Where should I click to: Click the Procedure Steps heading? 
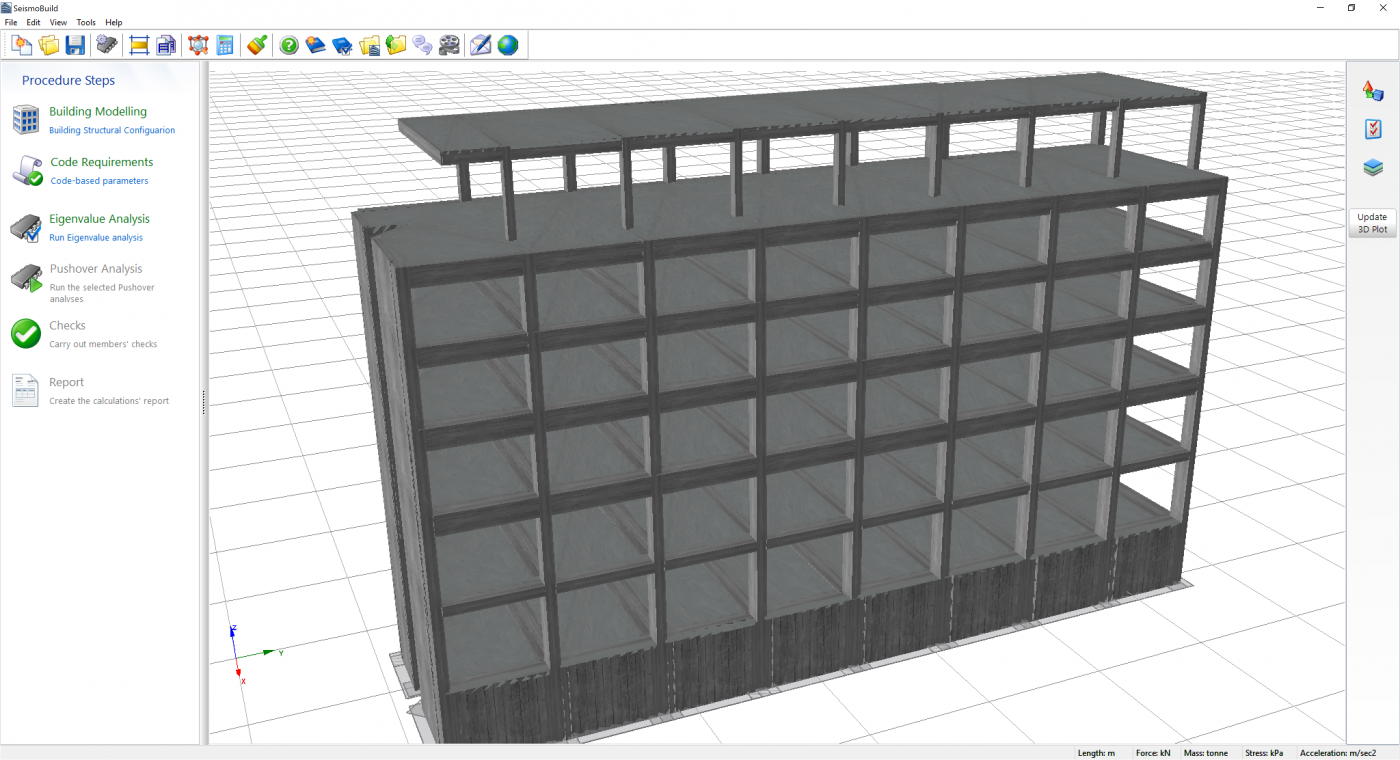pos(68,81)
